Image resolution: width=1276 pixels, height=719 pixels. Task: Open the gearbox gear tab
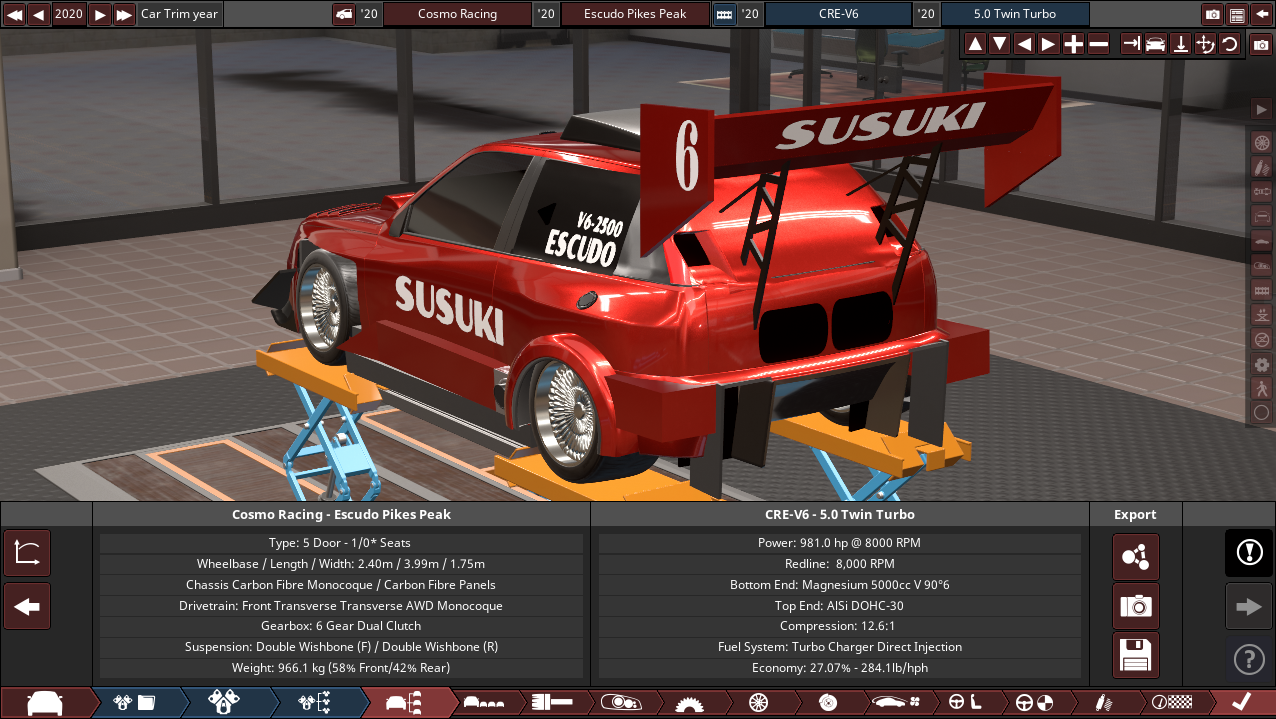689,703
